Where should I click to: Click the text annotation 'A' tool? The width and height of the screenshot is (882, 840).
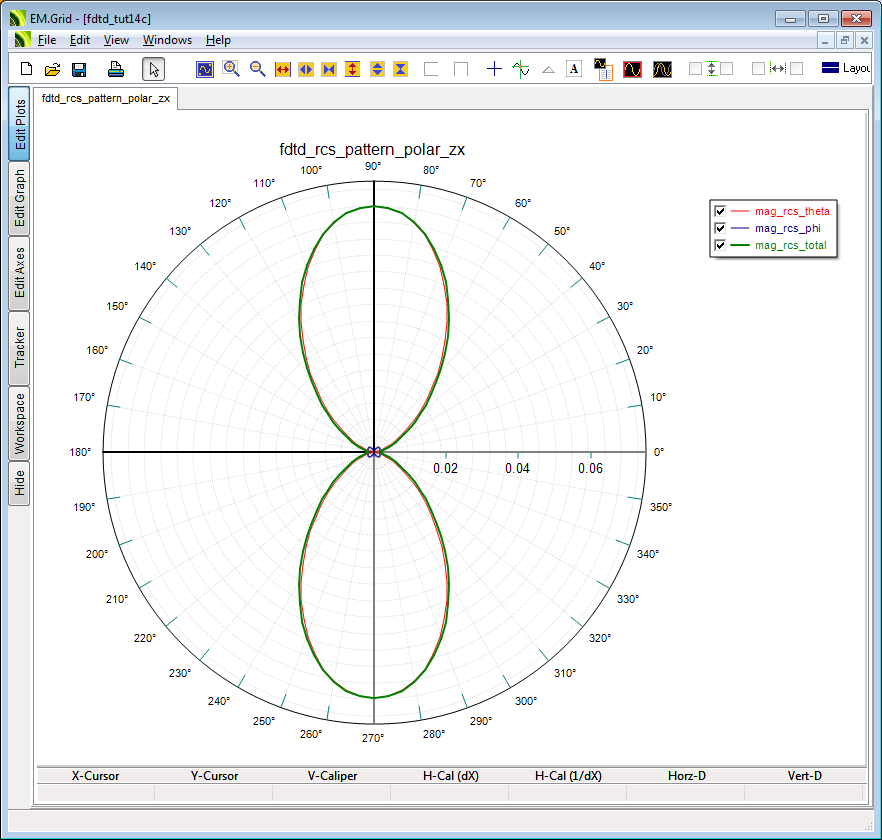click(574, 69)
